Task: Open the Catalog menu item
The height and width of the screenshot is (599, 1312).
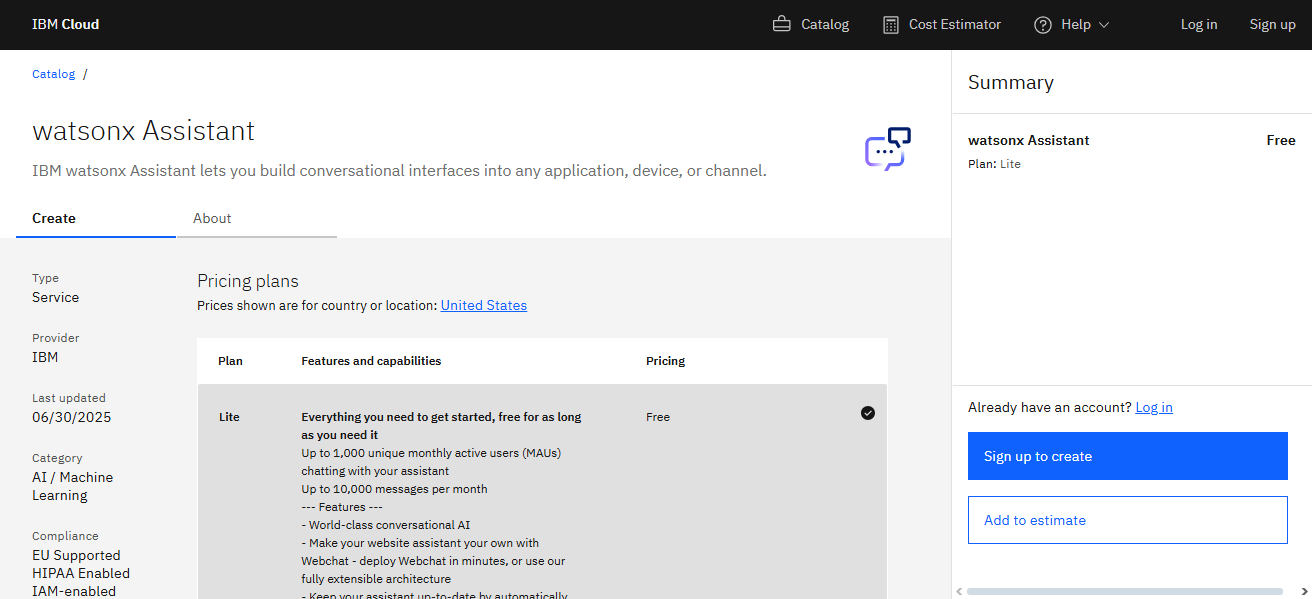Action: pyautogui.click(x=811, y=24)
